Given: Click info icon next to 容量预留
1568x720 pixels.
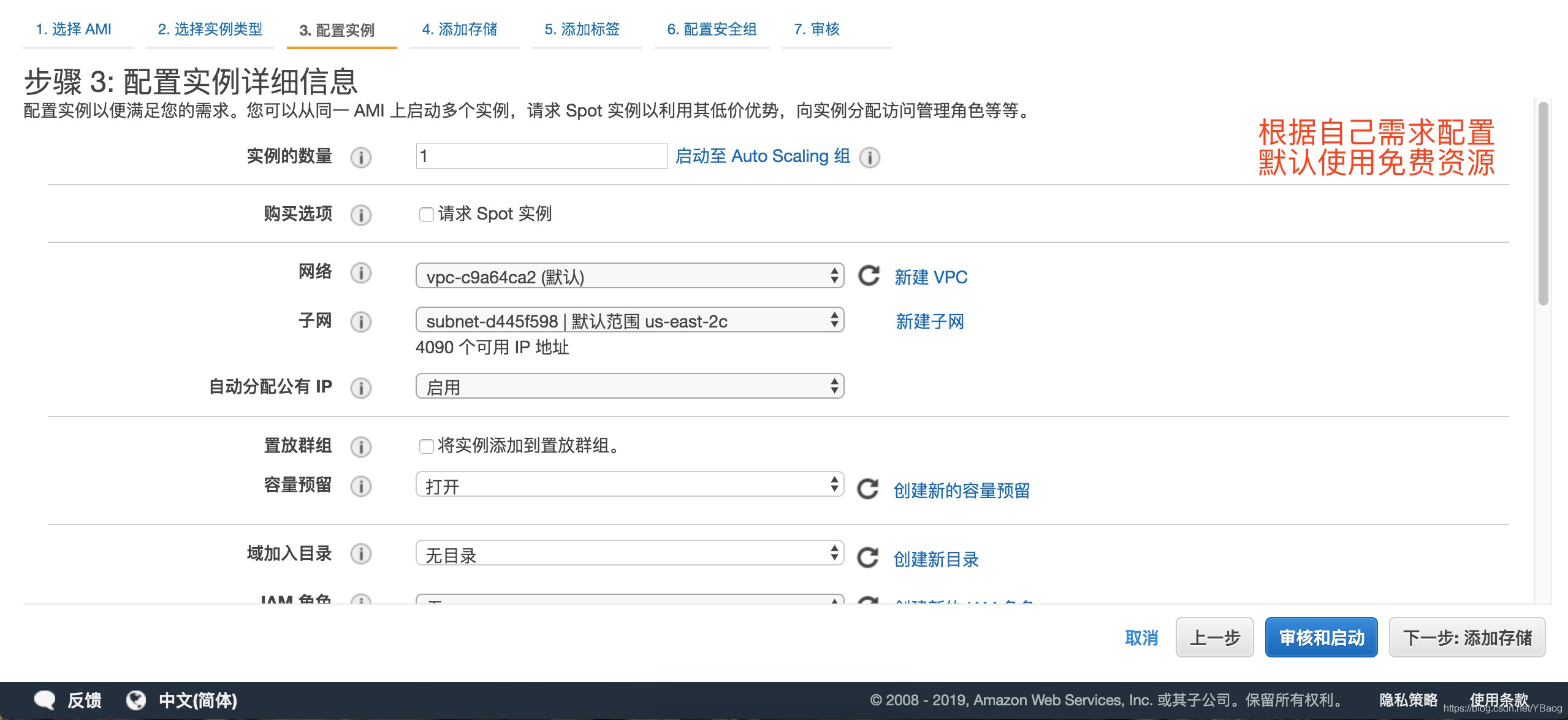Looking at the screenshot, I should pyautogui.click(x=361, y=486).
